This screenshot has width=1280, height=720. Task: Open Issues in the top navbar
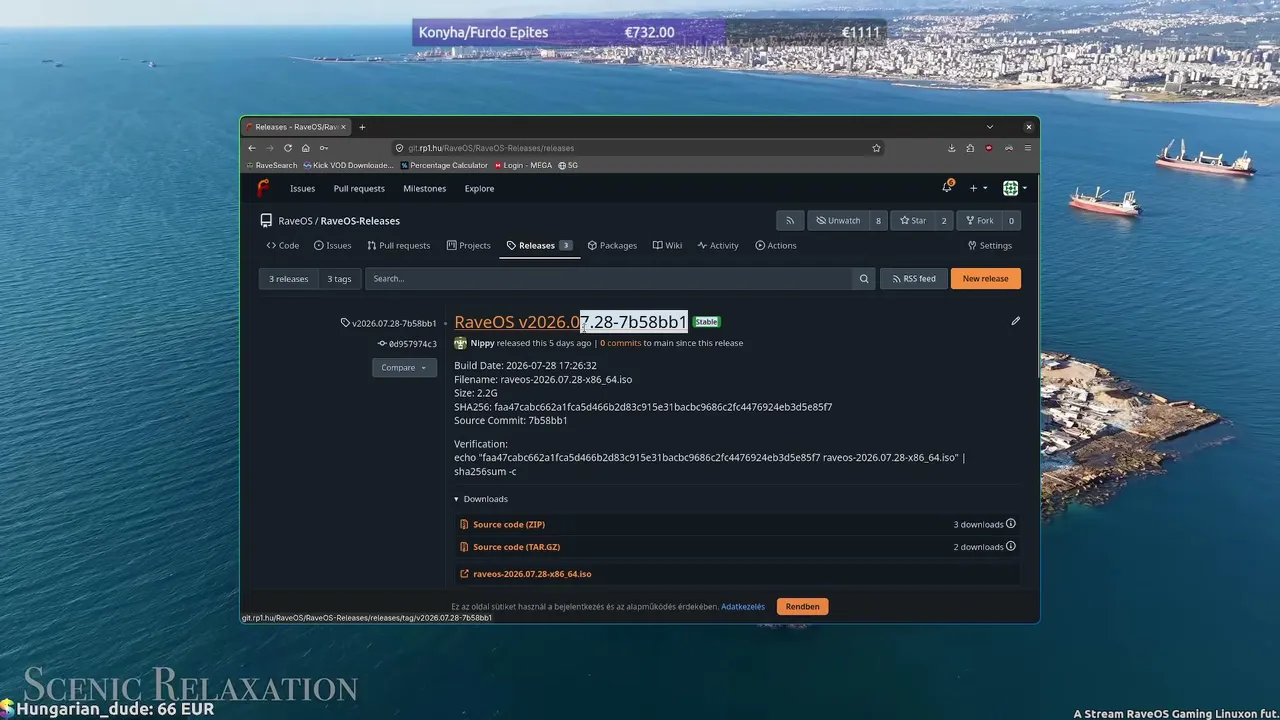click(x=302, y=188)
